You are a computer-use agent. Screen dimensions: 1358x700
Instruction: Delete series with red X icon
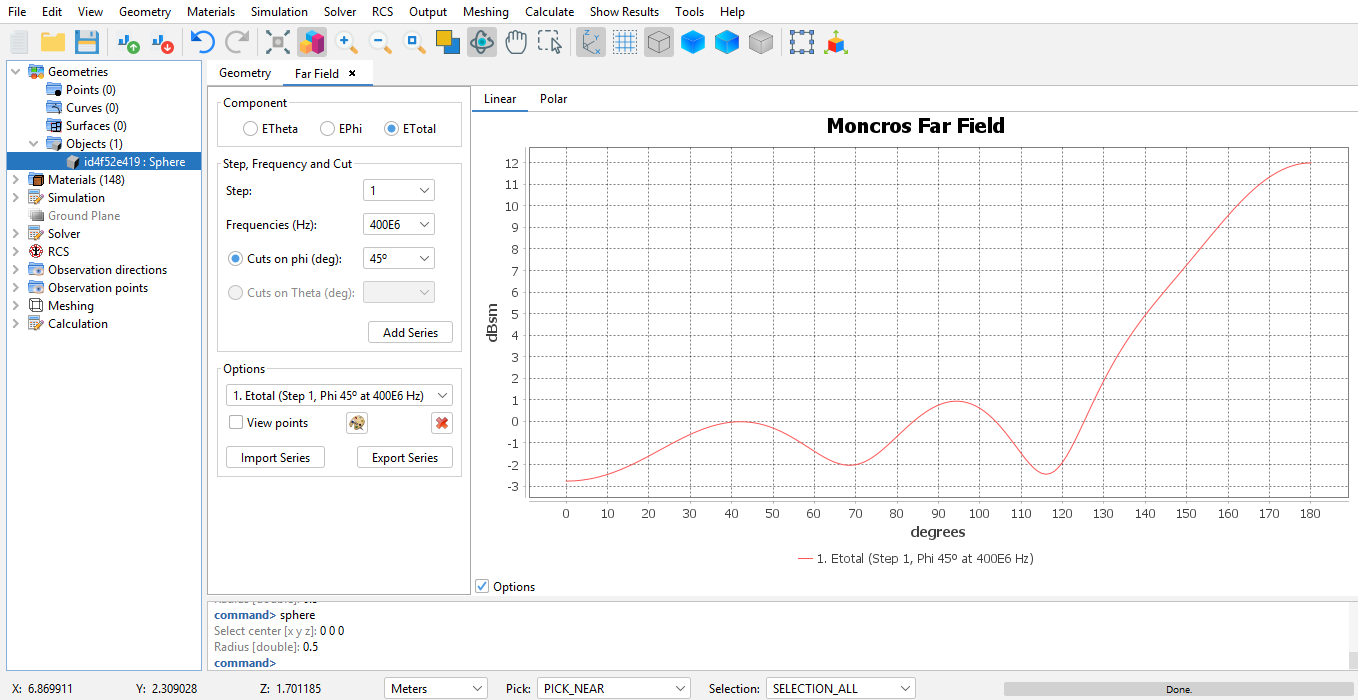441,423
